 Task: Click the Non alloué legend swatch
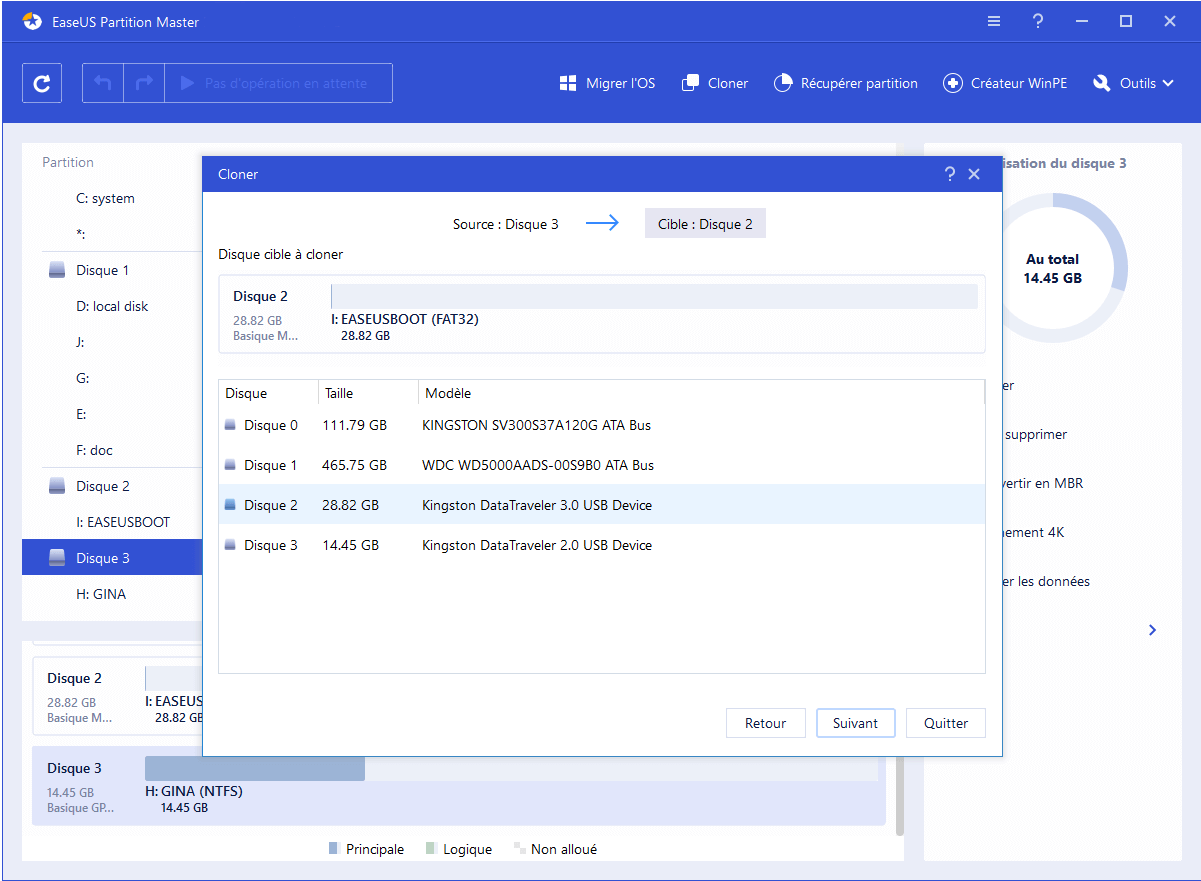coord(519,849)
